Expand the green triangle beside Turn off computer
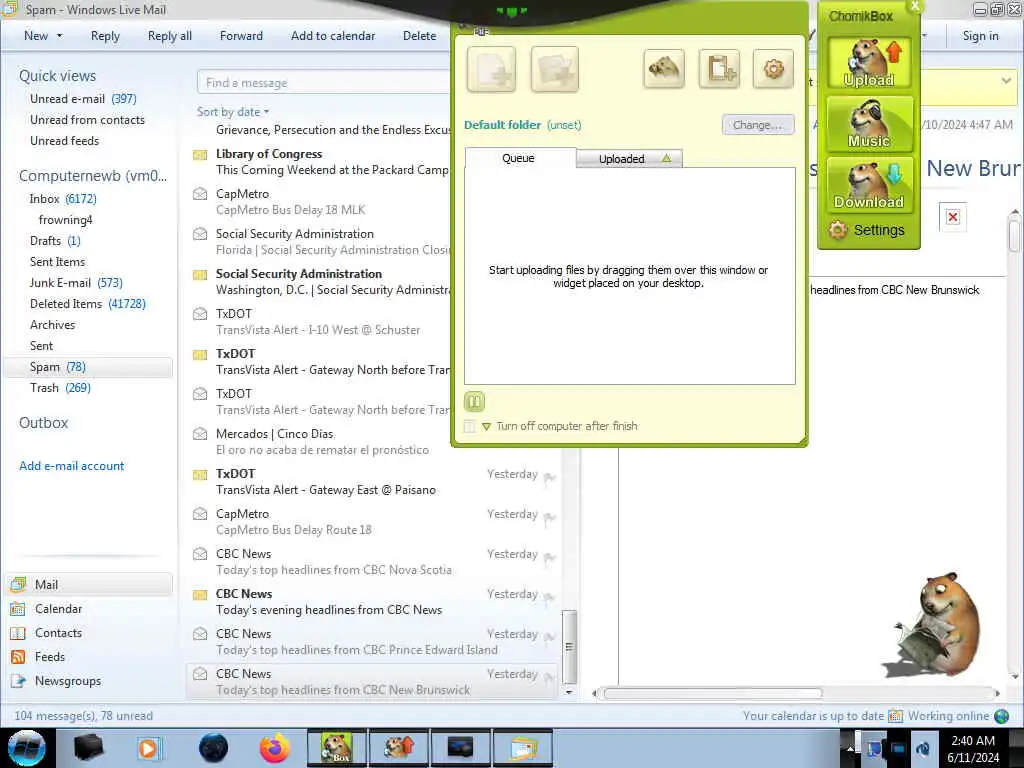Image resolution: width=1024 pixels, height=768 pixels. 486,426
